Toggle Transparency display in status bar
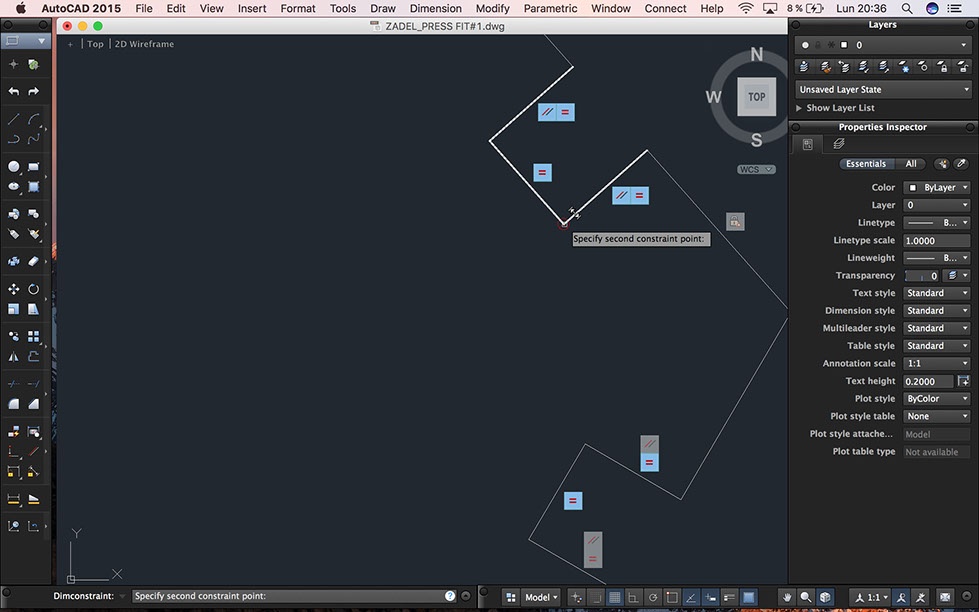Viewport: 979px width, 612px height. pyautogui.click(x=748, y=597)
